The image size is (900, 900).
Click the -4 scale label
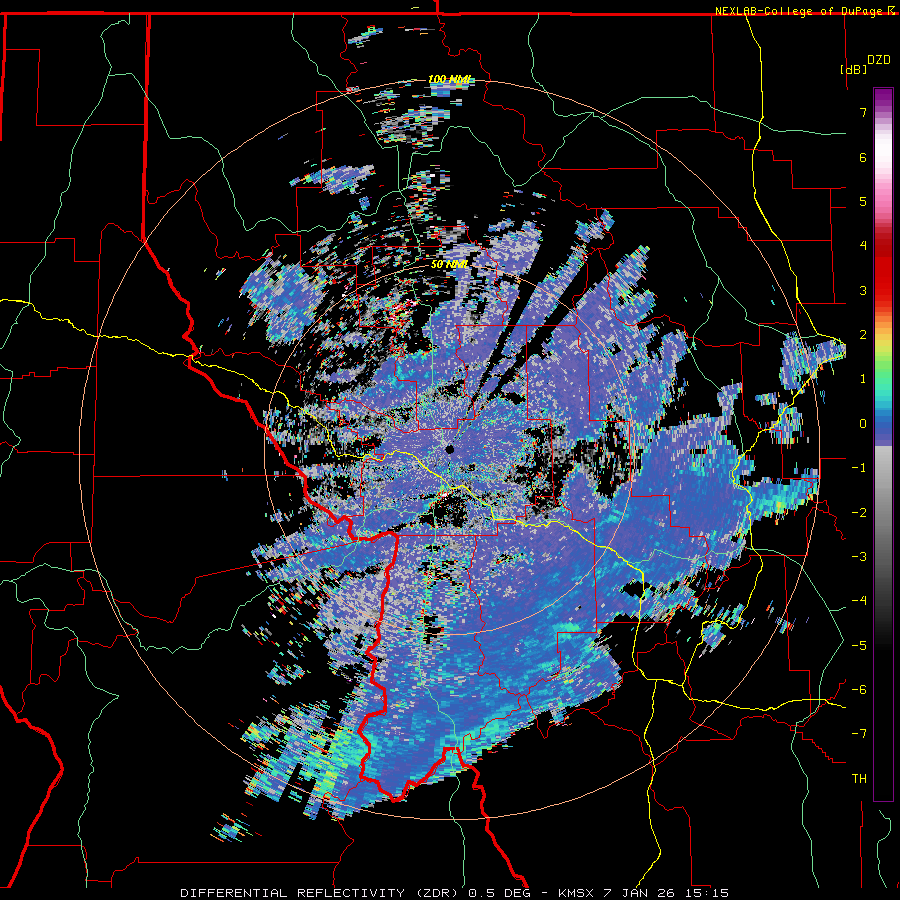coord(859,601)
